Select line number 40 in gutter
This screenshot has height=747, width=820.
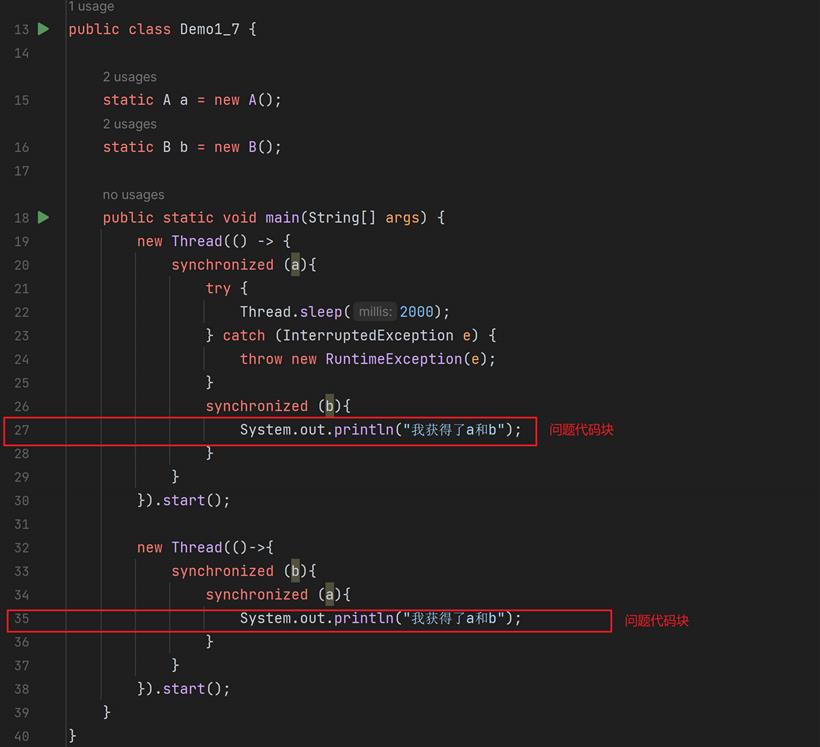click(21, 736)
